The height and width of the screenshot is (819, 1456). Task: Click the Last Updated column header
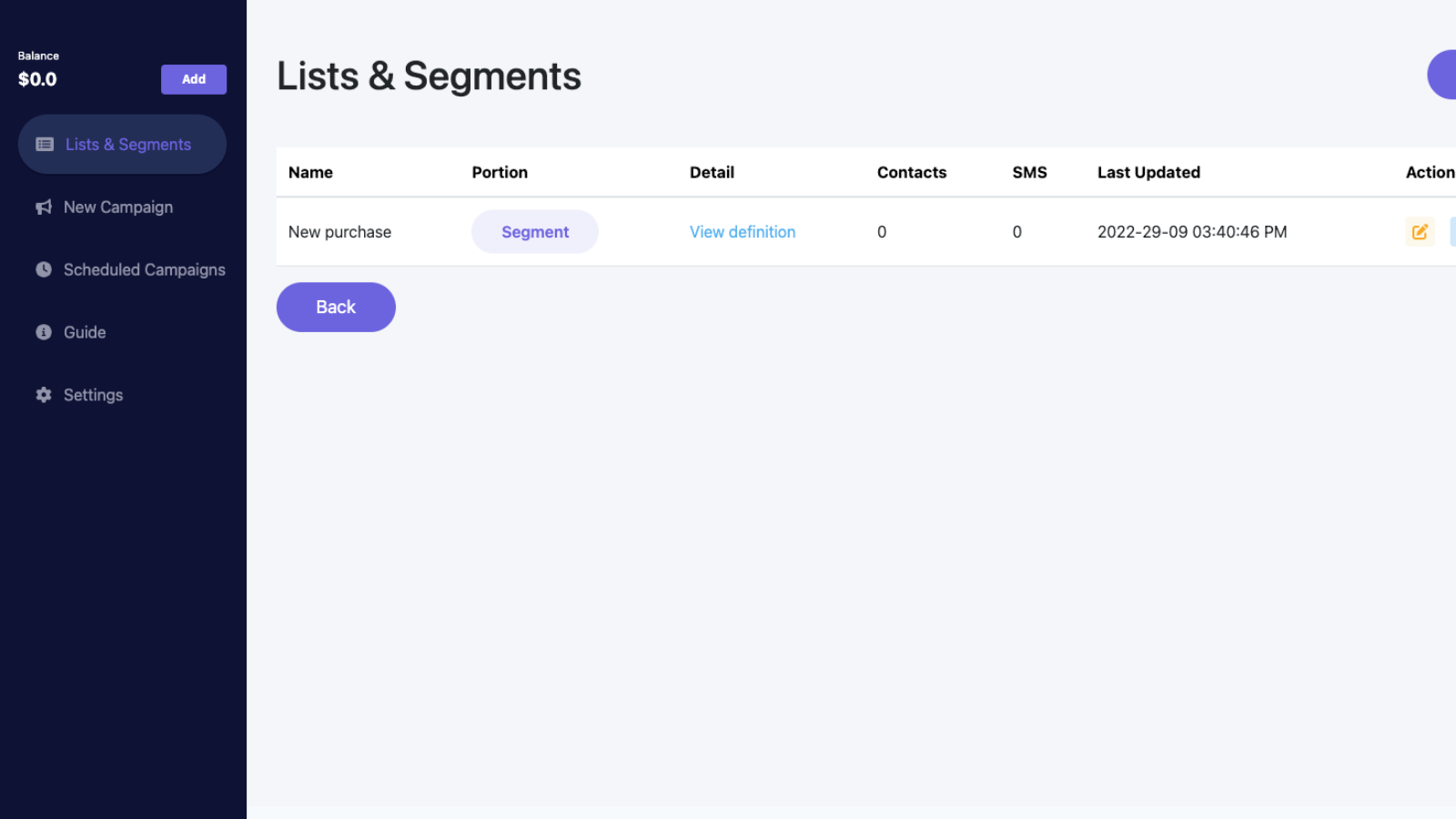(x=1148, y=173)
